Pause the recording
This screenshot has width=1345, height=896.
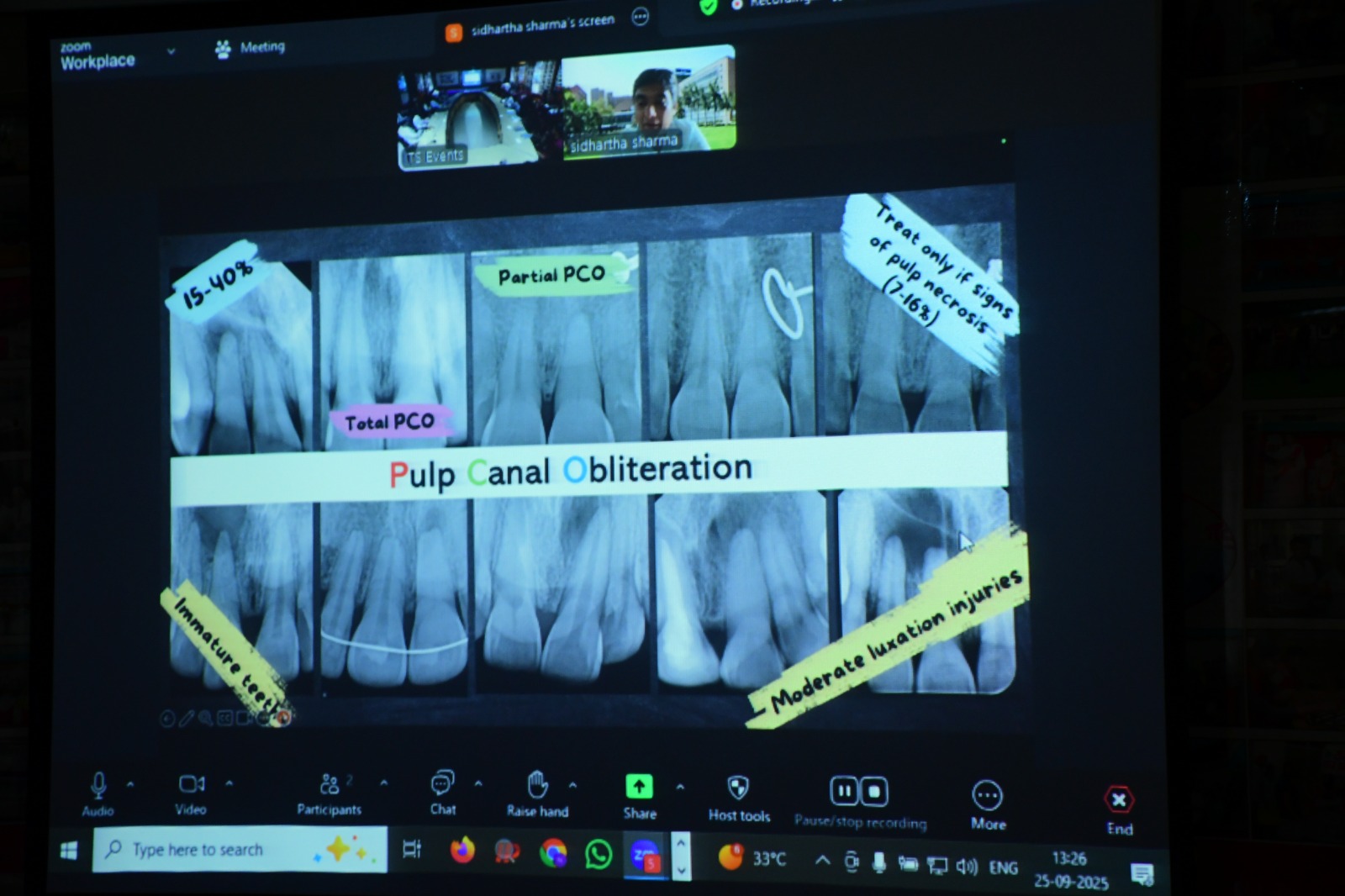click(843, 792)
